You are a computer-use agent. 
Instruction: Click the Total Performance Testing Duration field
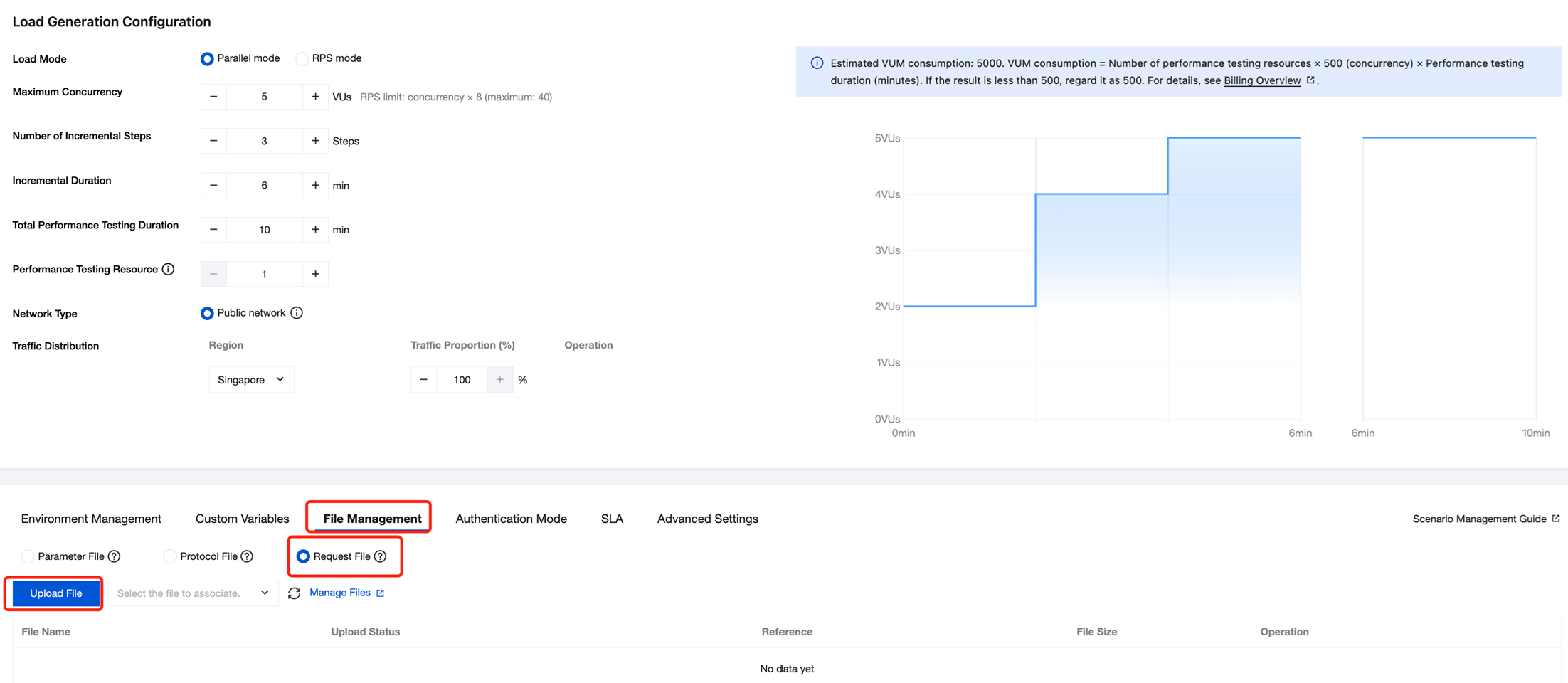point(264,230)
